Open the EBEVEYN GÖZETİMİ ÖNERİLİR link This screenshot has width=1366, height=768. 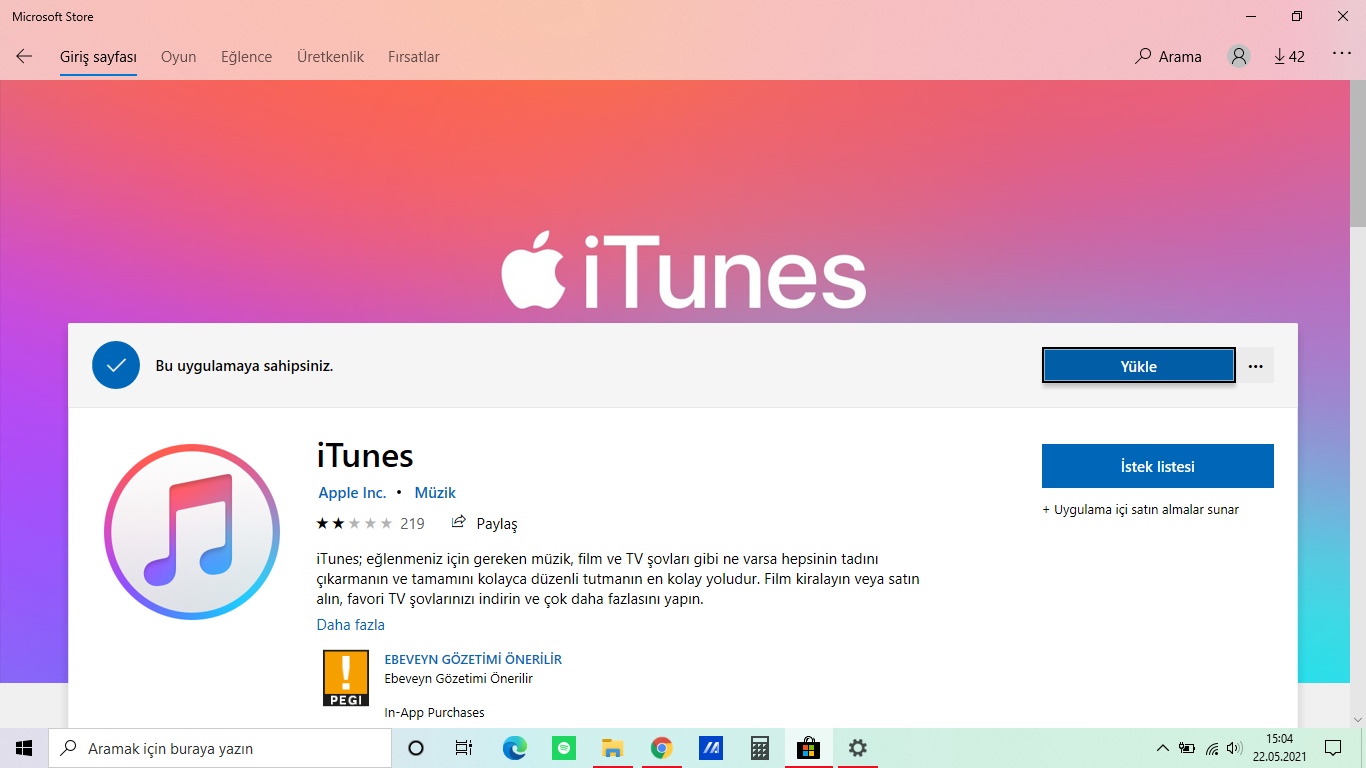pos(473,660)
